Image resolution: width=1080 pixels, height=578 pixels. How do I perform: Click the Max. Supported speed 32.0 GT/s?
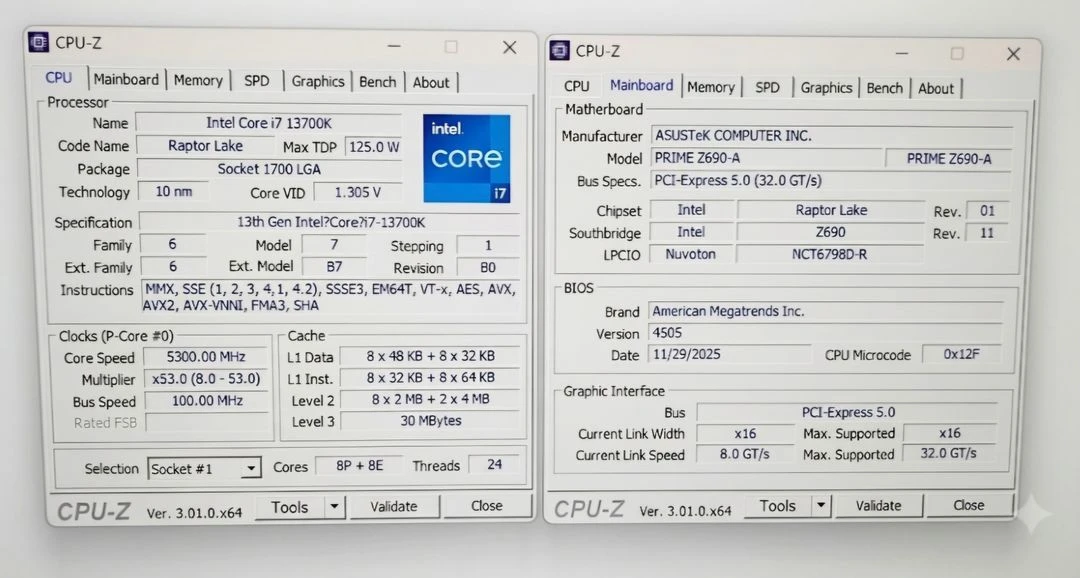pyautogui.click(x=948, y=453)
